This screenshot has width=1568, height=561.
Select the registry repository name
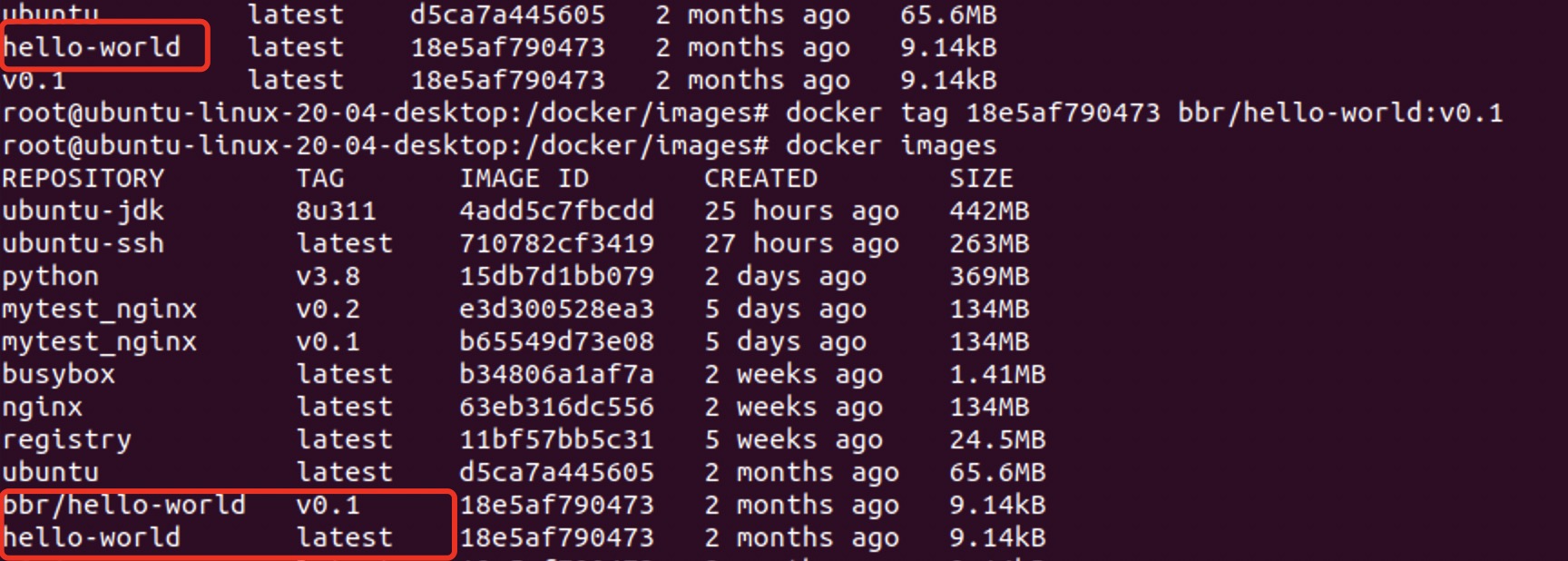coord(67,440)
